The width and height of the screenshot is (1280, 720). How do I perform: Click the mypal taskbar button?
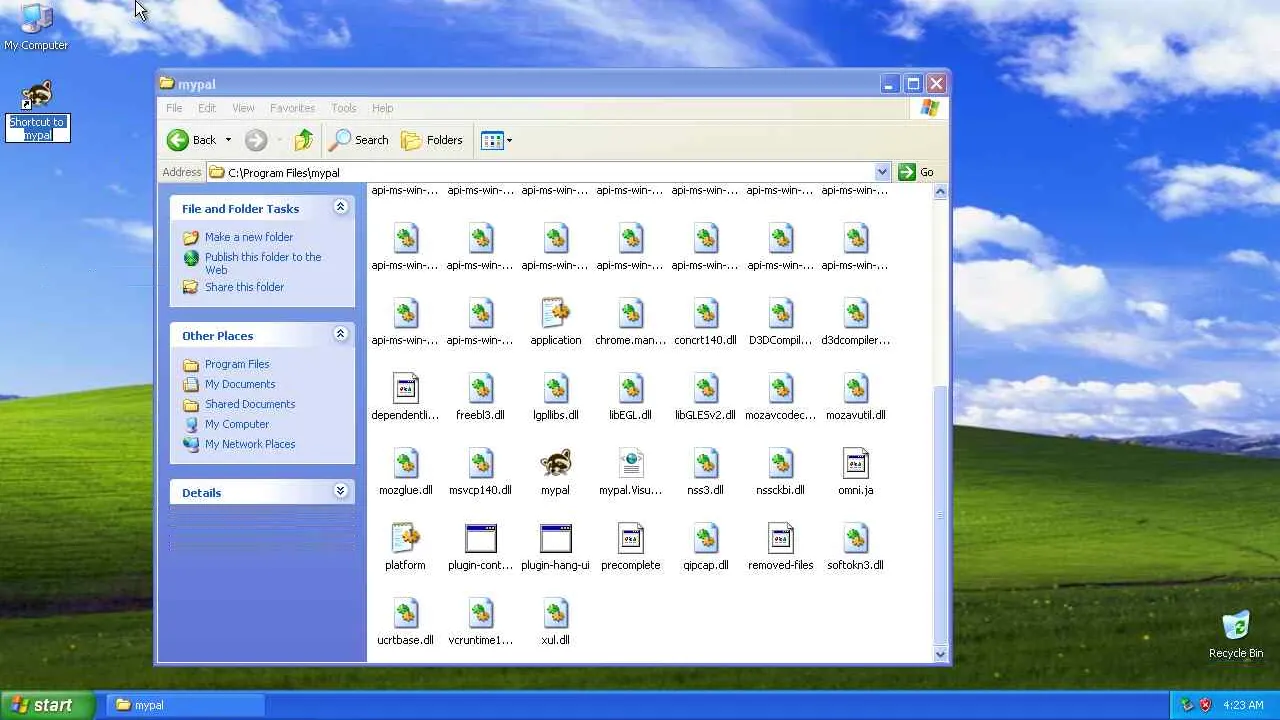tap(185, 705)
